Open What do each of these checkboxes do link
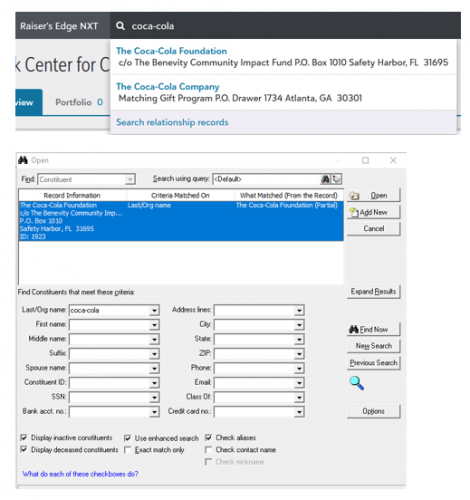470x500 pixels. (80, 474)
